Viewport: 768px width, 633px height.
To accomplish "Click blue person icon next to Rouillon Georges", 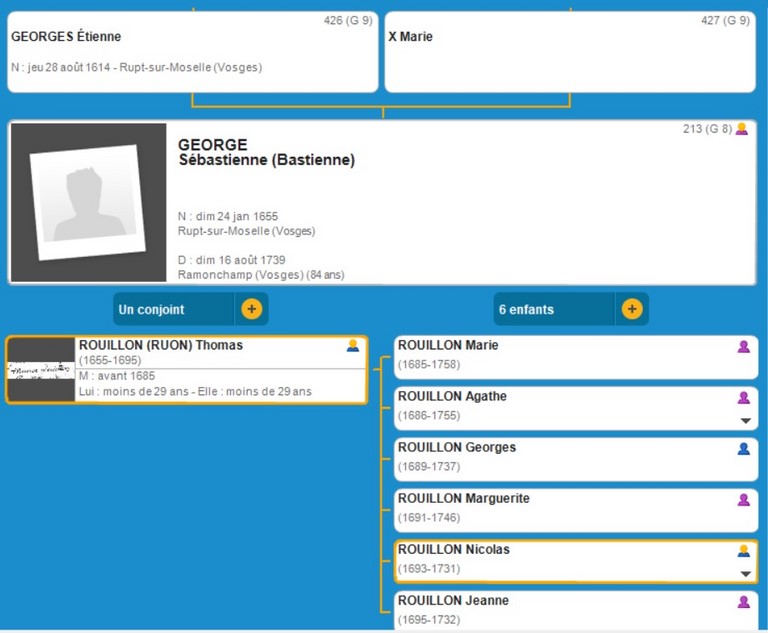I will coord(743,449).
